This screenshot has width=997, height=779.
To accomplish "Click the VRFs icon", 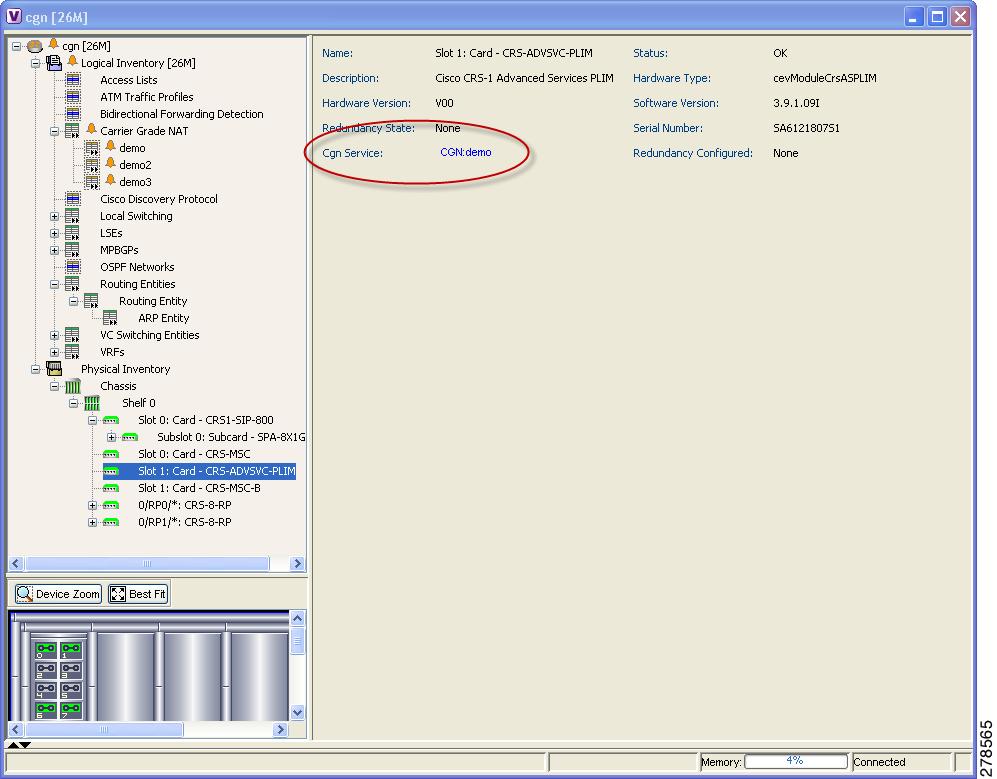I will click(72, 352).
